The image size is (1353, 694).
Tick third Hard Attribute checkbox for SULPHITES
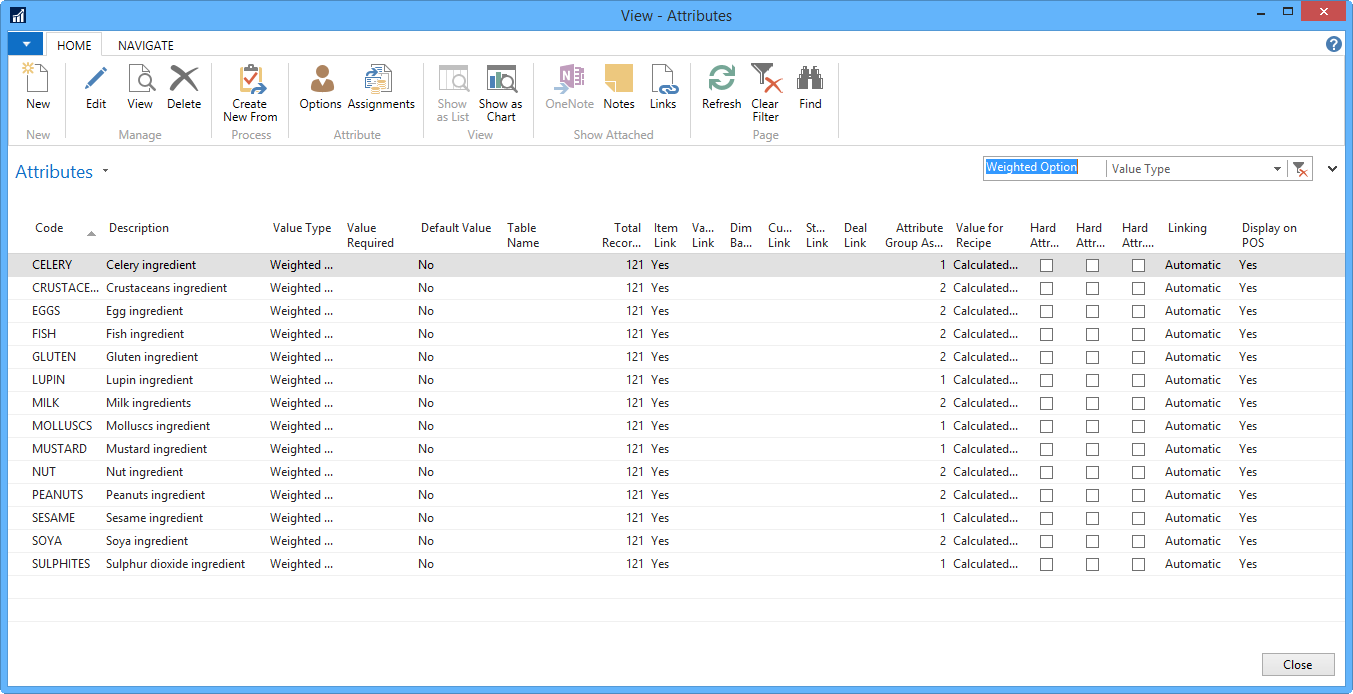point(1138,565)
